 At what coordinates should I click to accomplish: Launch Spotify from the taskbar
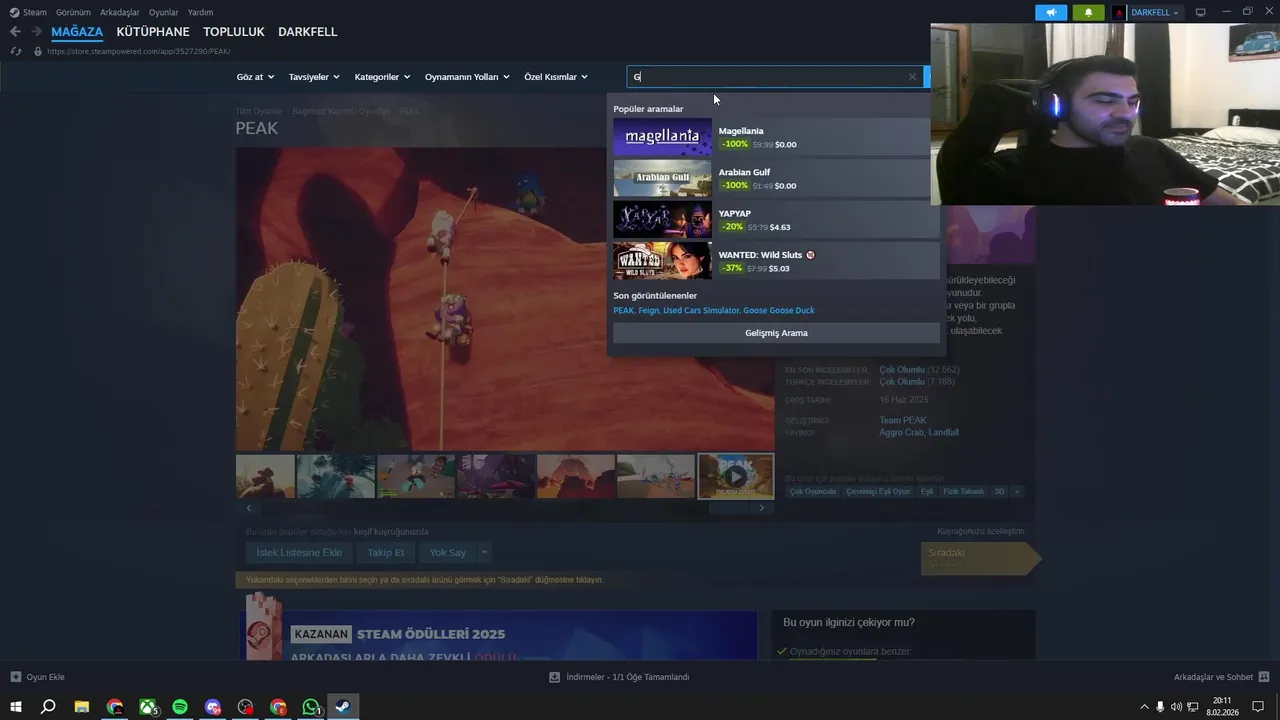pyautogui.click(x=180, y=707)
